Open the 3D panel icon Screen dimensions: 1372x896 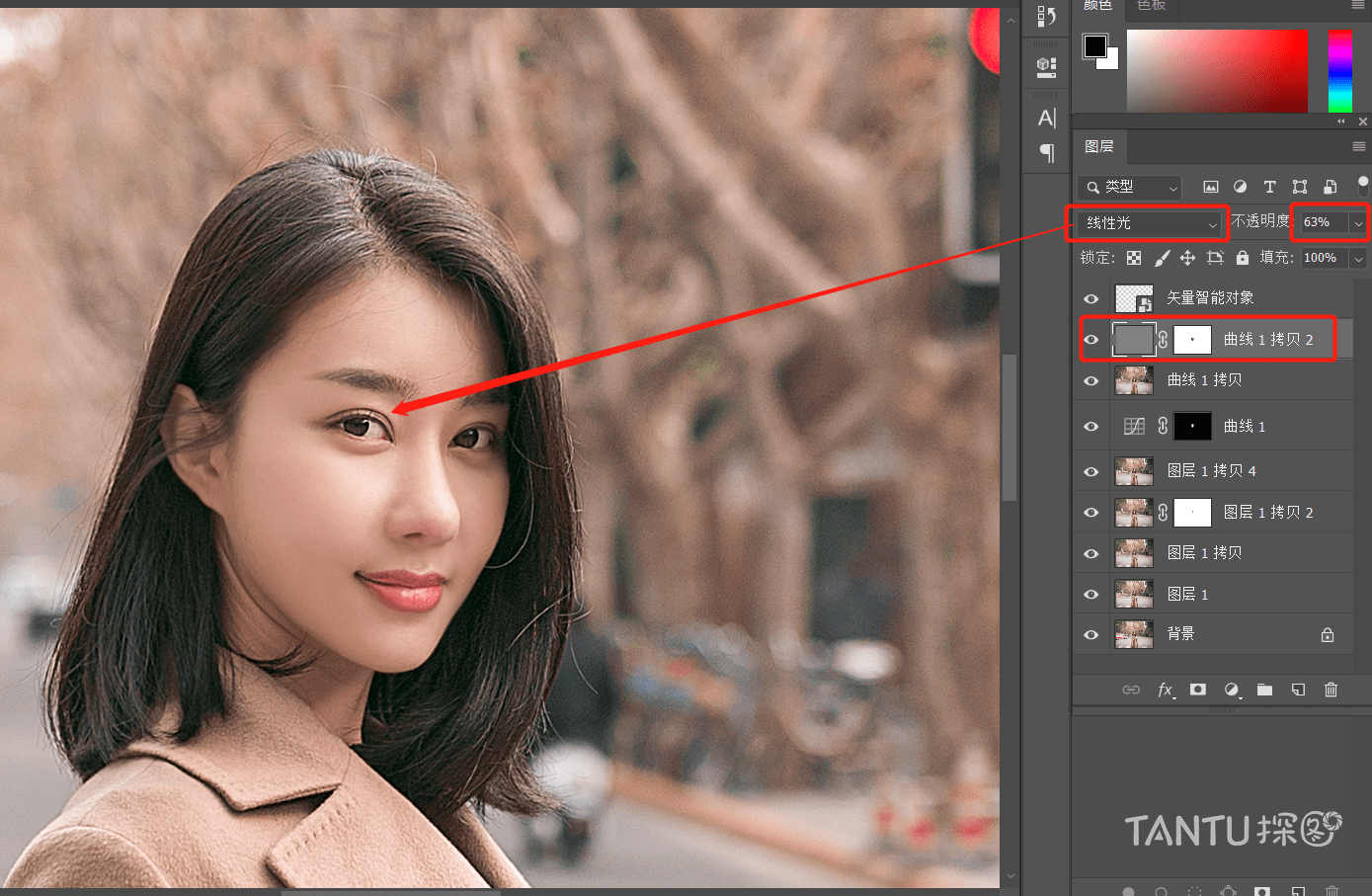pyautogui.click(x=1047, y=67)
